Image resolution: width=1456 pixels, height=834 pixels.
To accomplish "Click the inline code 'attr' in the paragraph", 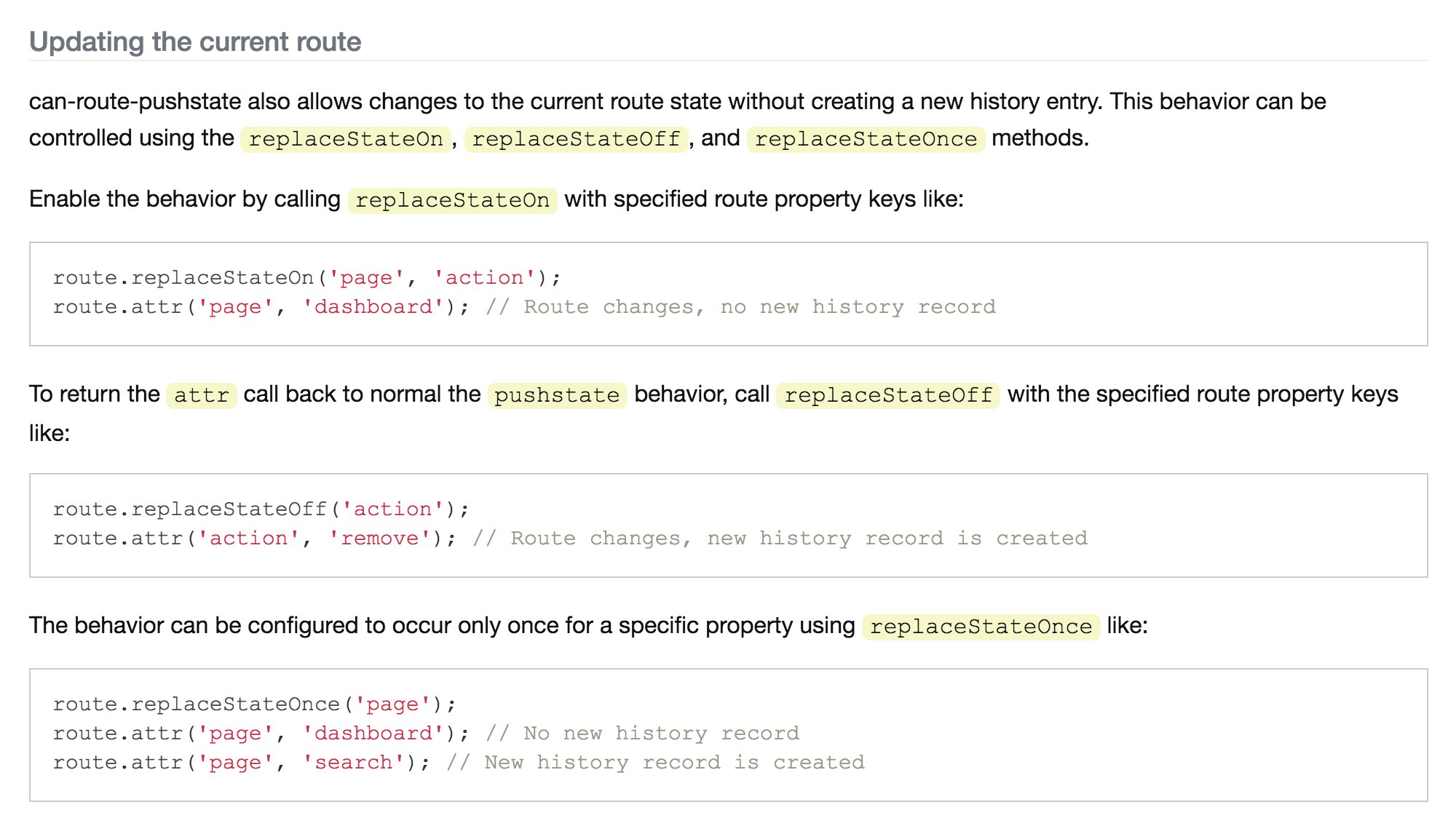I will pyautogui.click(x=201, y=394).
